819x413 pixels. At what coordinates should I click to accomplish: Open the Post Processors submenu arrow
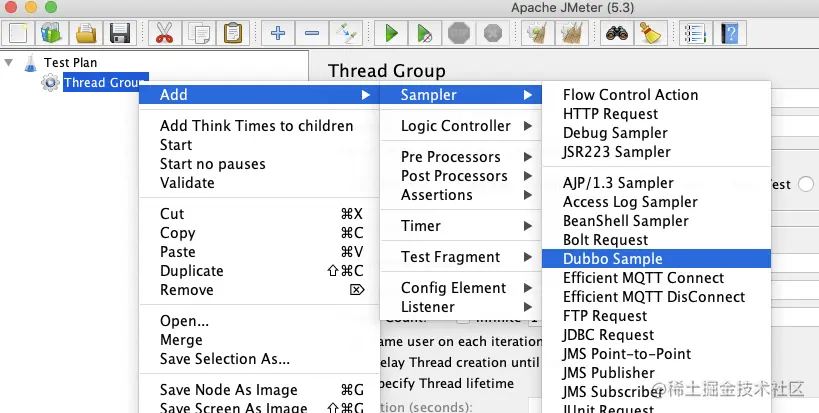(528, 176)
